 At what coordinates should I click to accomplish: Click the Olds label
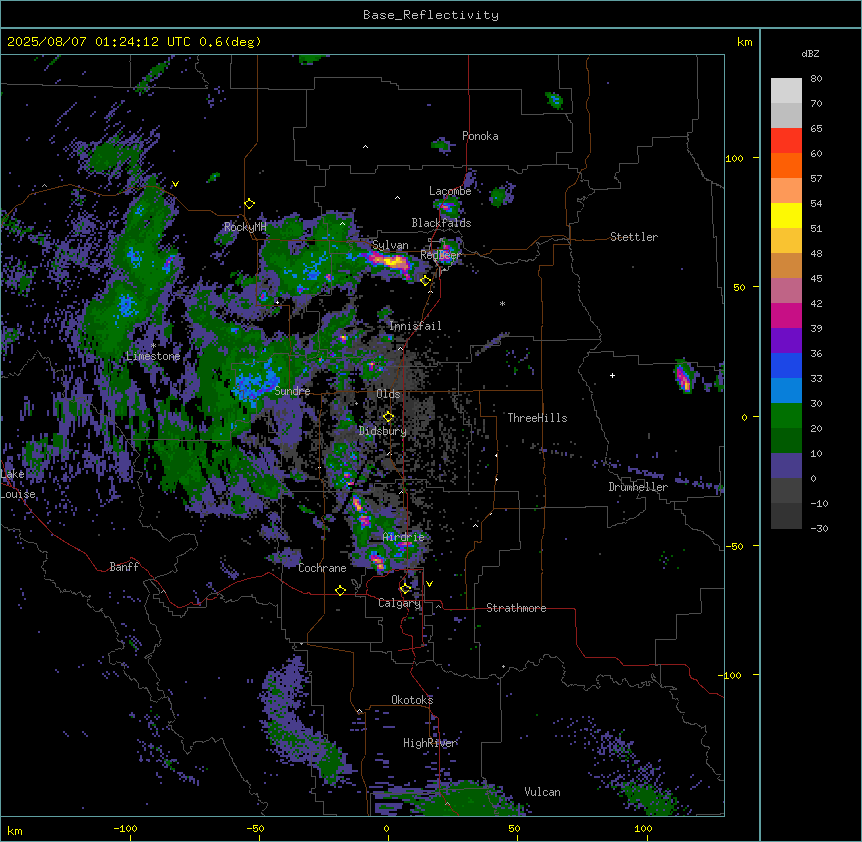coord(388,394)
